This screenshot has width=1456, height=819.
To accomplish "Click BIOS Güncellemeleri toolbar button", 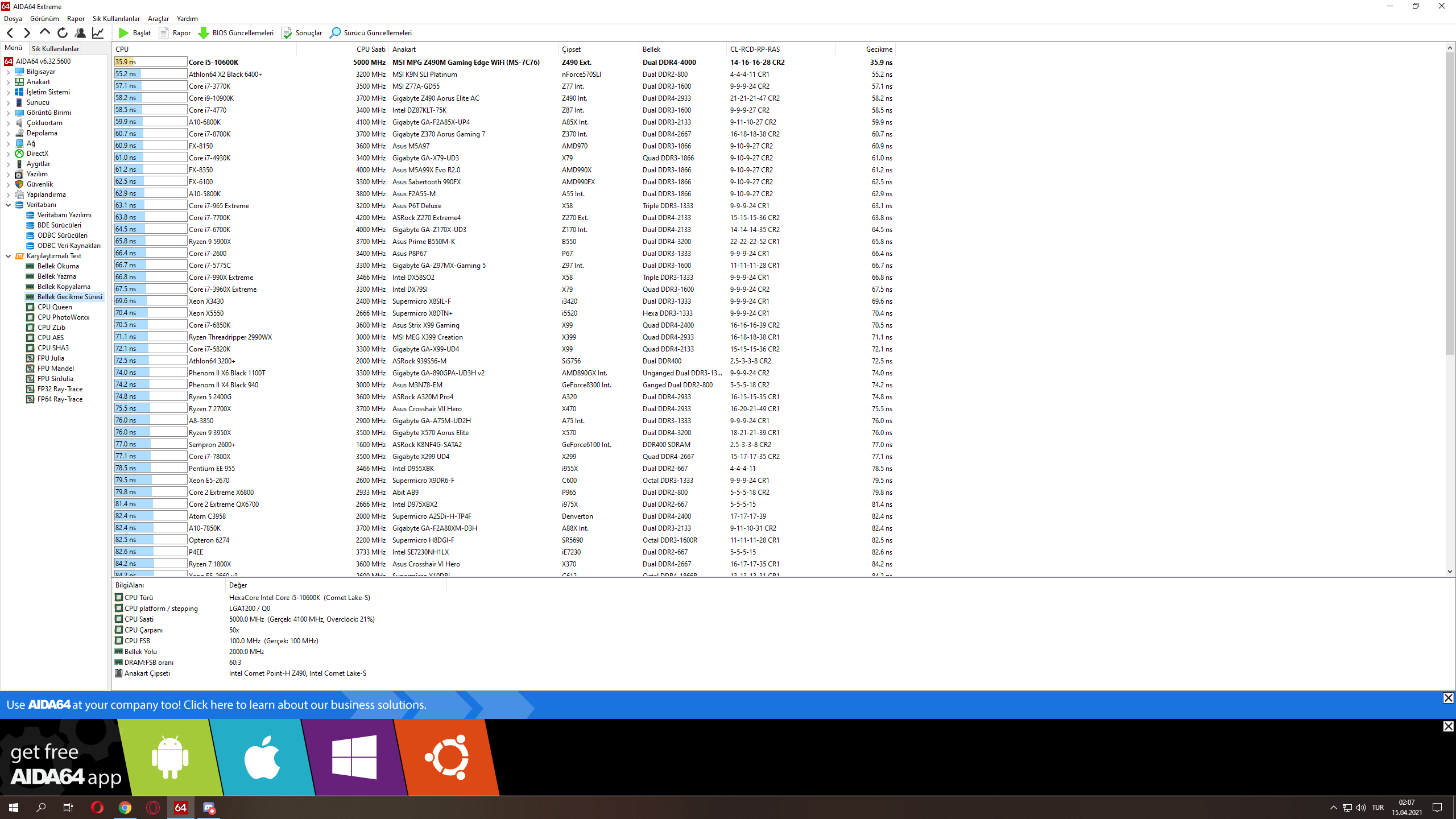I will [x=235, y=33].
